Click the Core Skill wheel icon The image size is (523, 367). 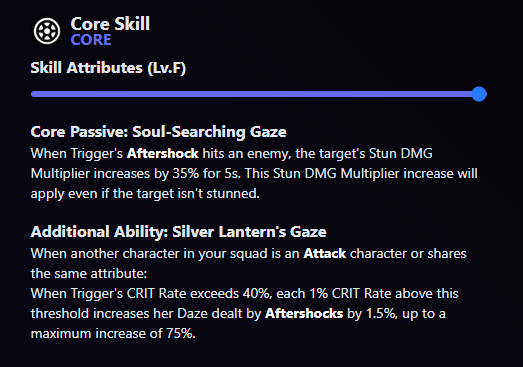pos(47,31)
